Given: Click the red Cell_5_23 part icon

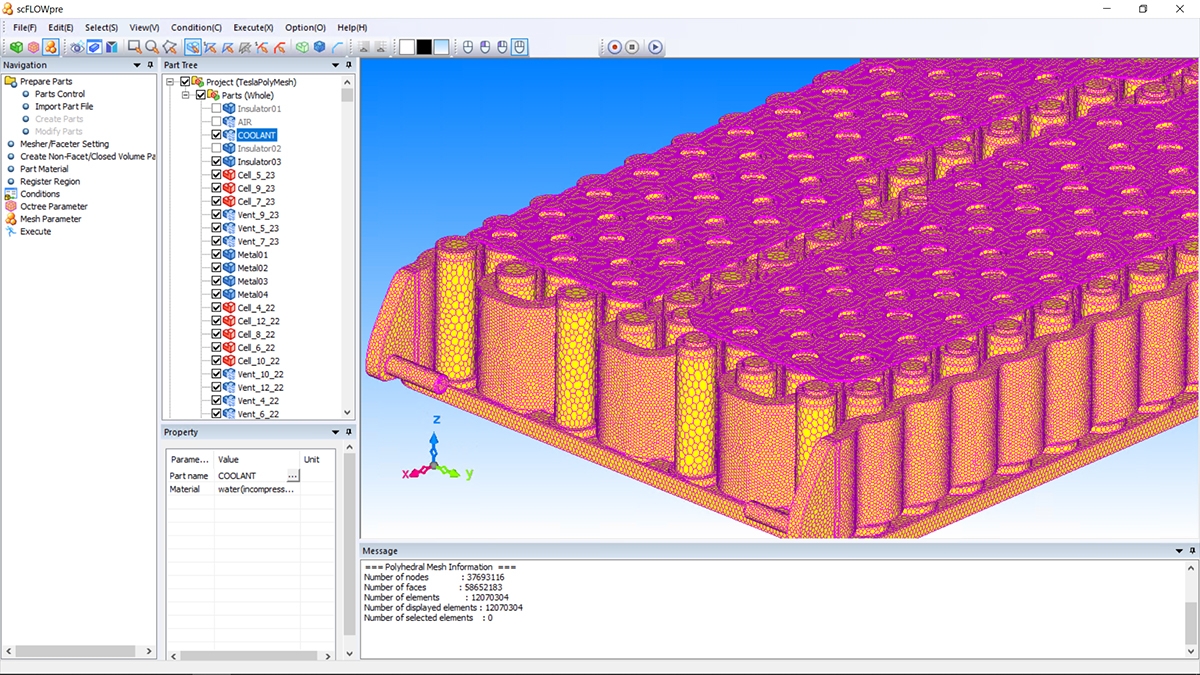Looking at the screenshot, I should (x=229, y=175).
